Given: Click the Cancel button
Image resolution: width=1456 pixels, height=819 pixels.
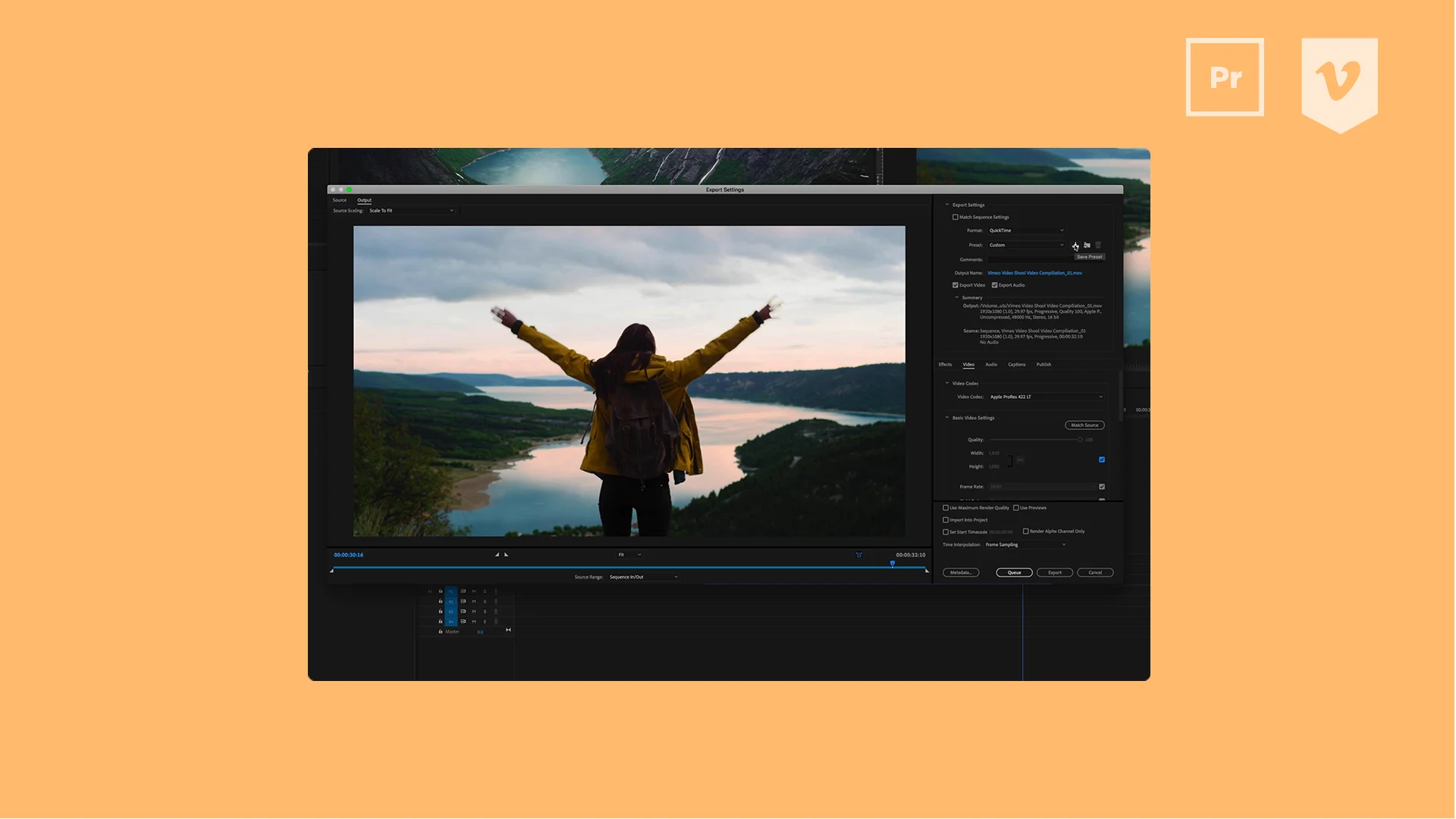Looking at the screenshot, I should pyautogui.click(x=1095, y=573).
